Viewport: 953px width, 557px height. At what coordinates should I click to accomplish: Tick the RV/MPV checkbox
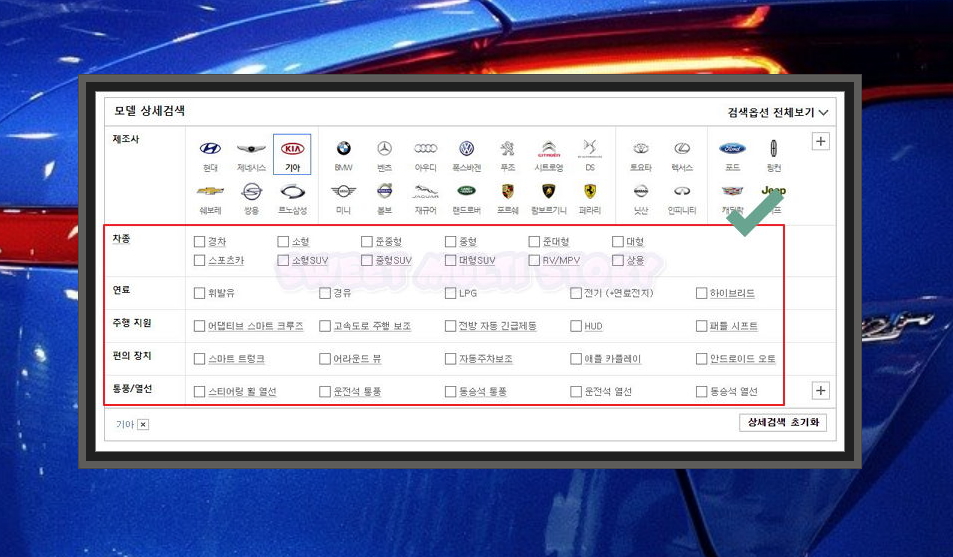tap(534, 260)
